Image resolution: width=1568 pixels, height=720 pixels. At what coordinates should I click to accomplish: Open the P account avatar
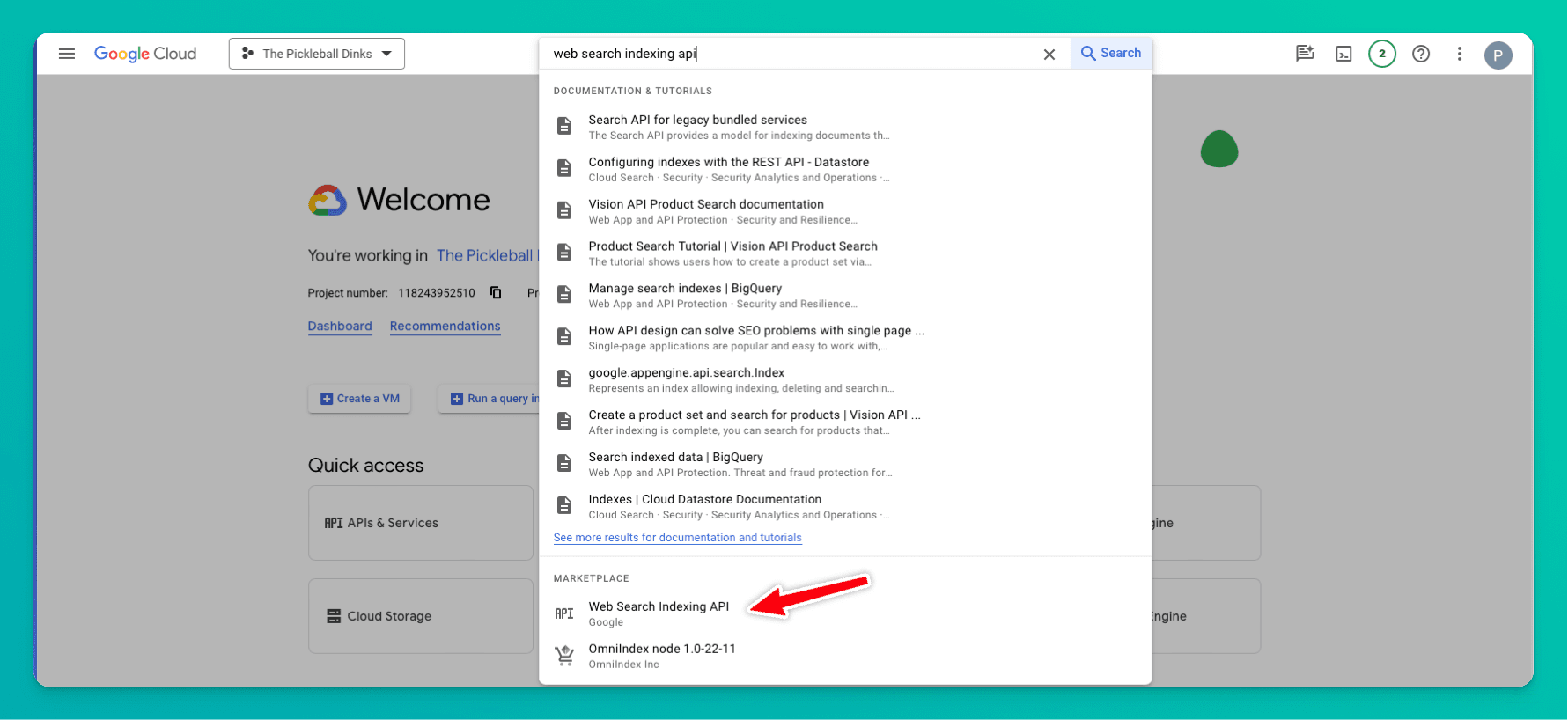click(1498, 55)
